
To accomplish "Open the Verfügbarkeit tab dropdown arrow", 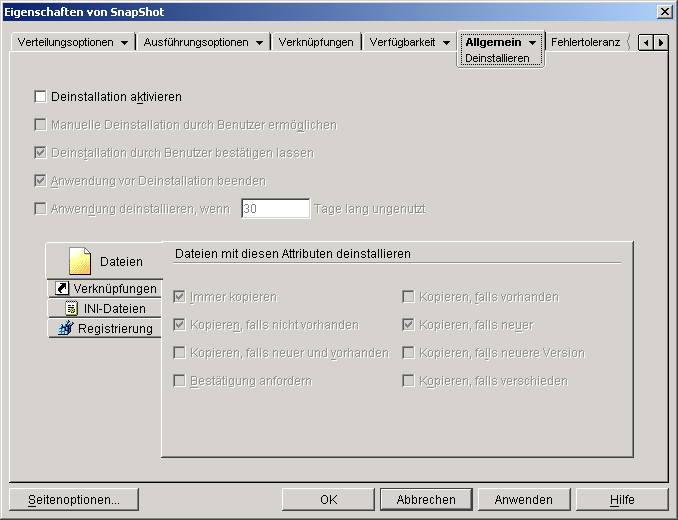I will pyautogui.click(x=446, y=43).
